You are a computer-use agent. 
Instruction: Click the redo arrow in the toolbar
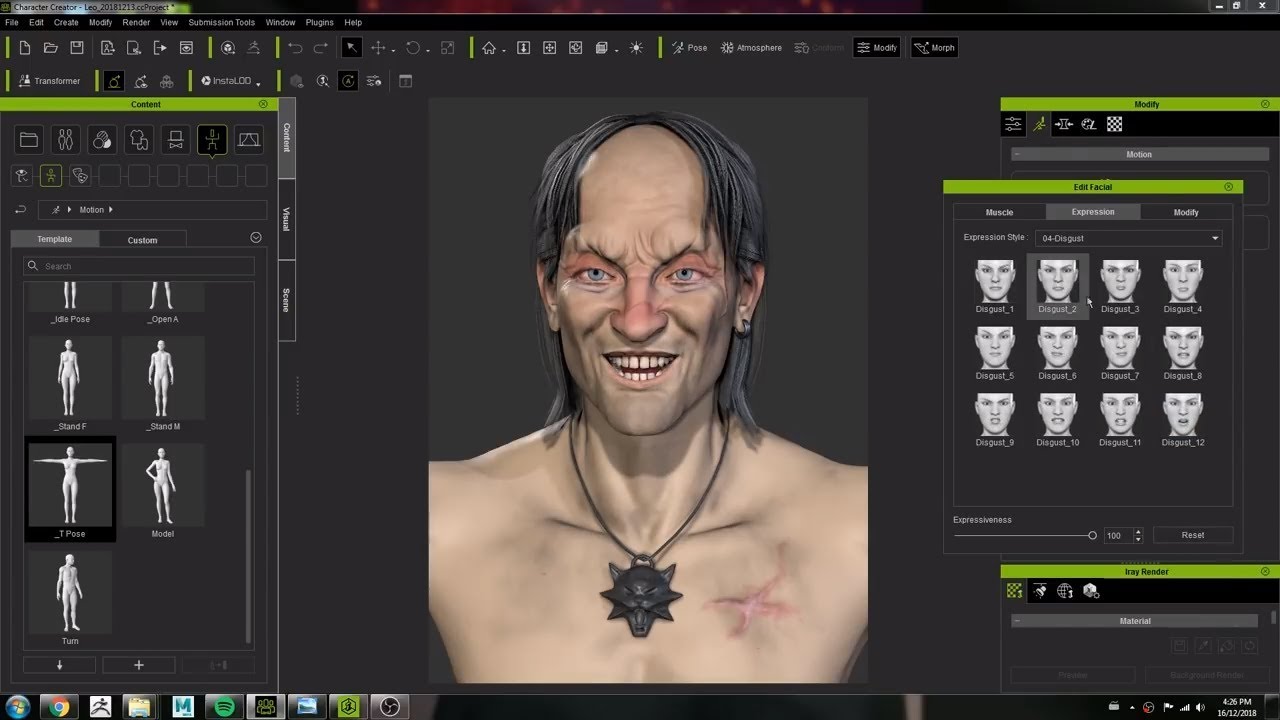pyautogui.click(x=320, y=48)
